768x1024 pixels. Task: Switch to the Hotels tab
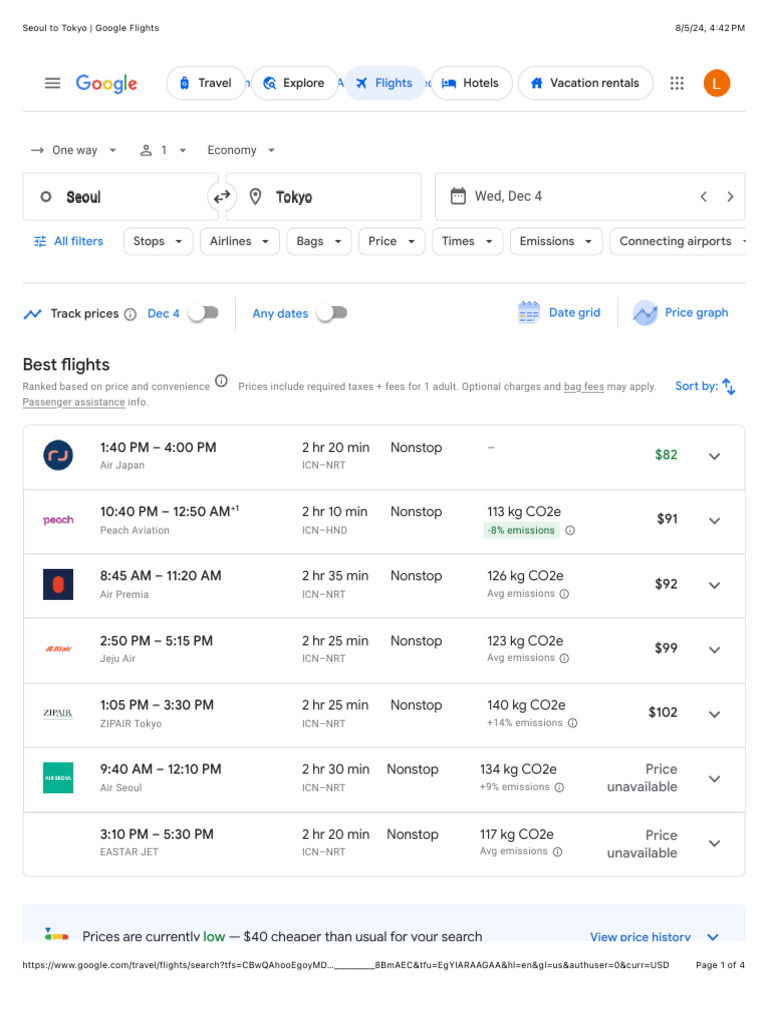click(x=472, y=83)
